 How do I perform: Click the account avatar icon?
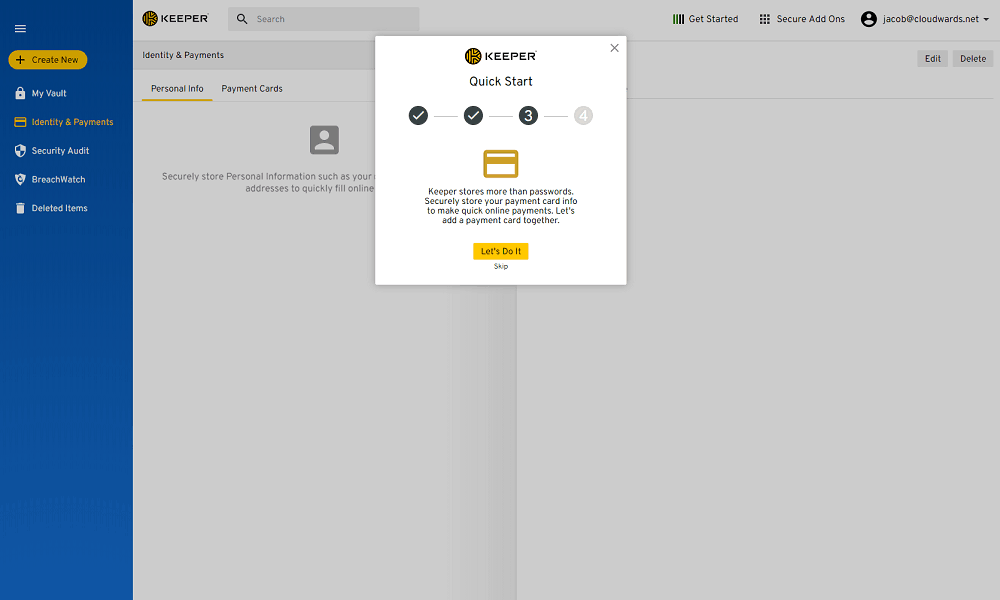point(869,19)
